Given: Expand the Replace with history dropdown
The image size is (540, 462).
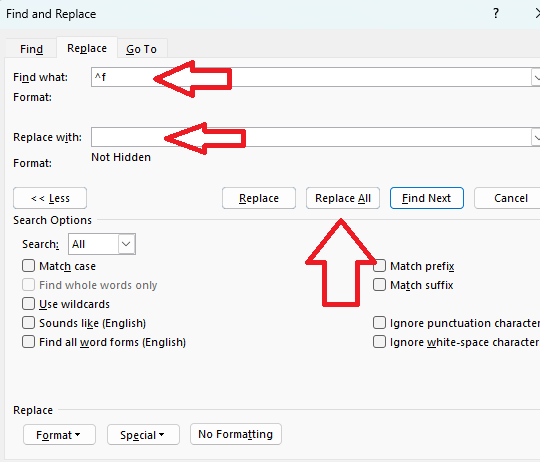Looking at the screenshot, I should pos(536,137).
